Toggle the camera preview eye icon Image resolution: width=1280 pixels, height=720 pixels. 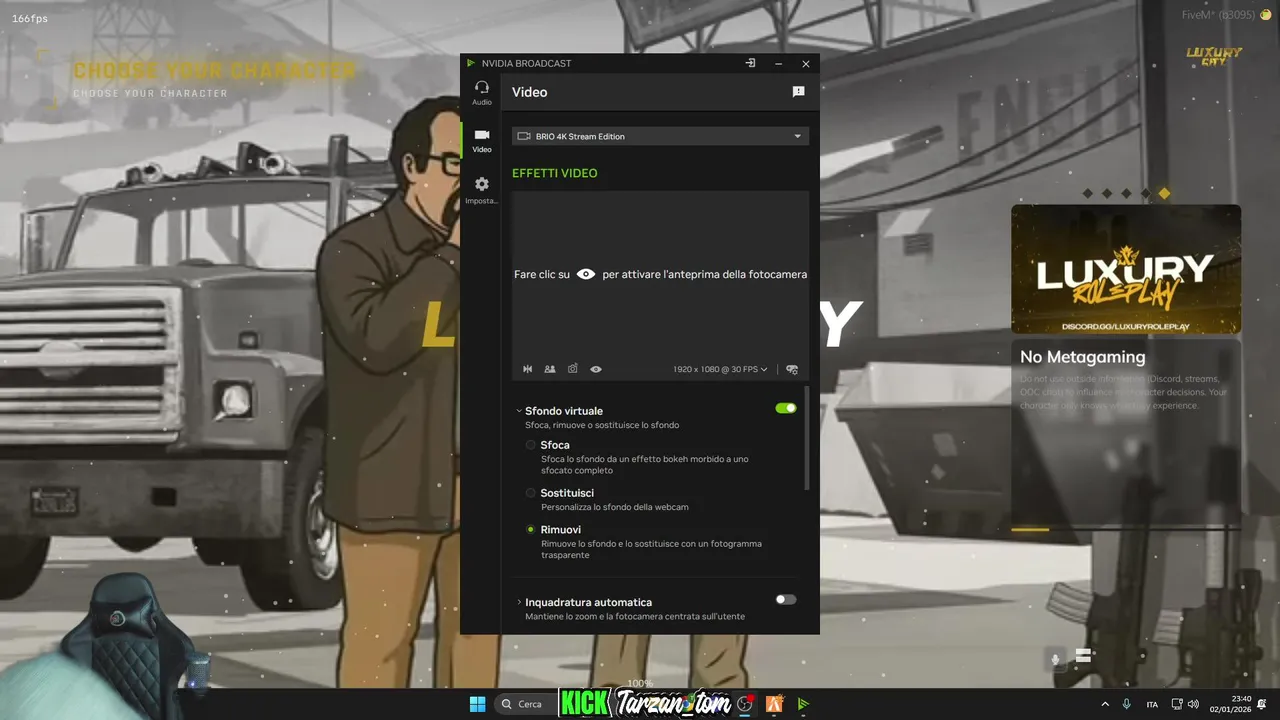coord(596,369)
